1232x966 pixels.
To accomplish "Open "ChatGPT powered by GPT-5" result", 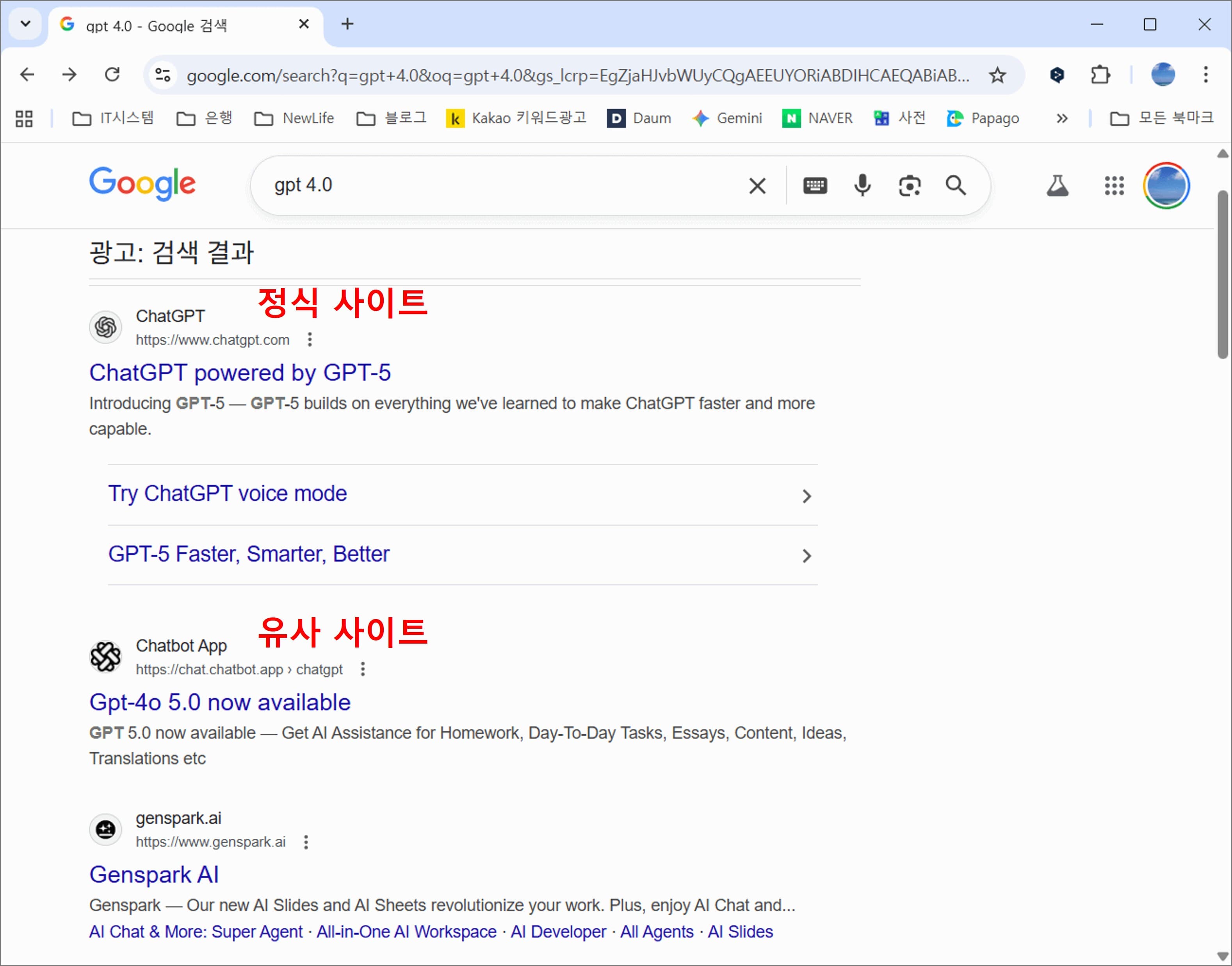I will (x=240, y=373).
